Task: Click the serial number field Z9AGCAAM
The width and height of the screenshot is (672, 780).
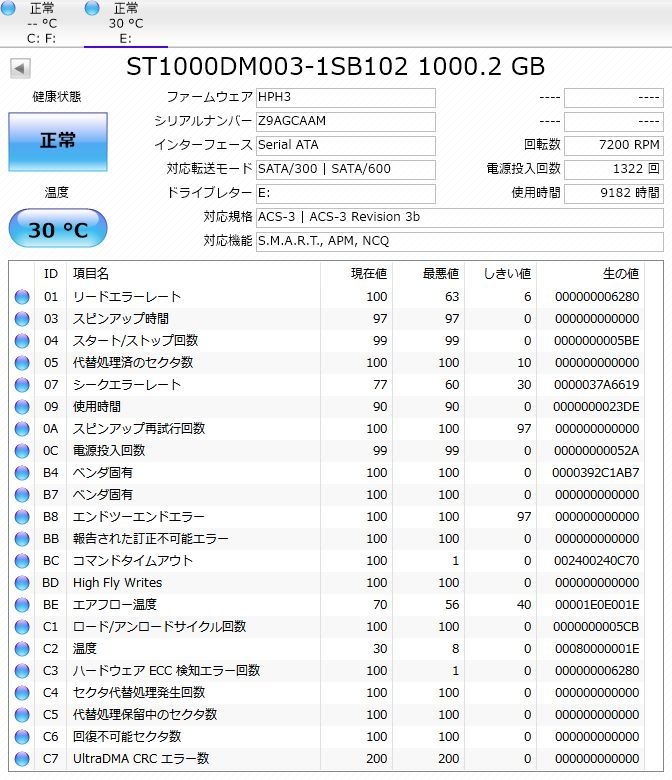Action: coord(346,121)
